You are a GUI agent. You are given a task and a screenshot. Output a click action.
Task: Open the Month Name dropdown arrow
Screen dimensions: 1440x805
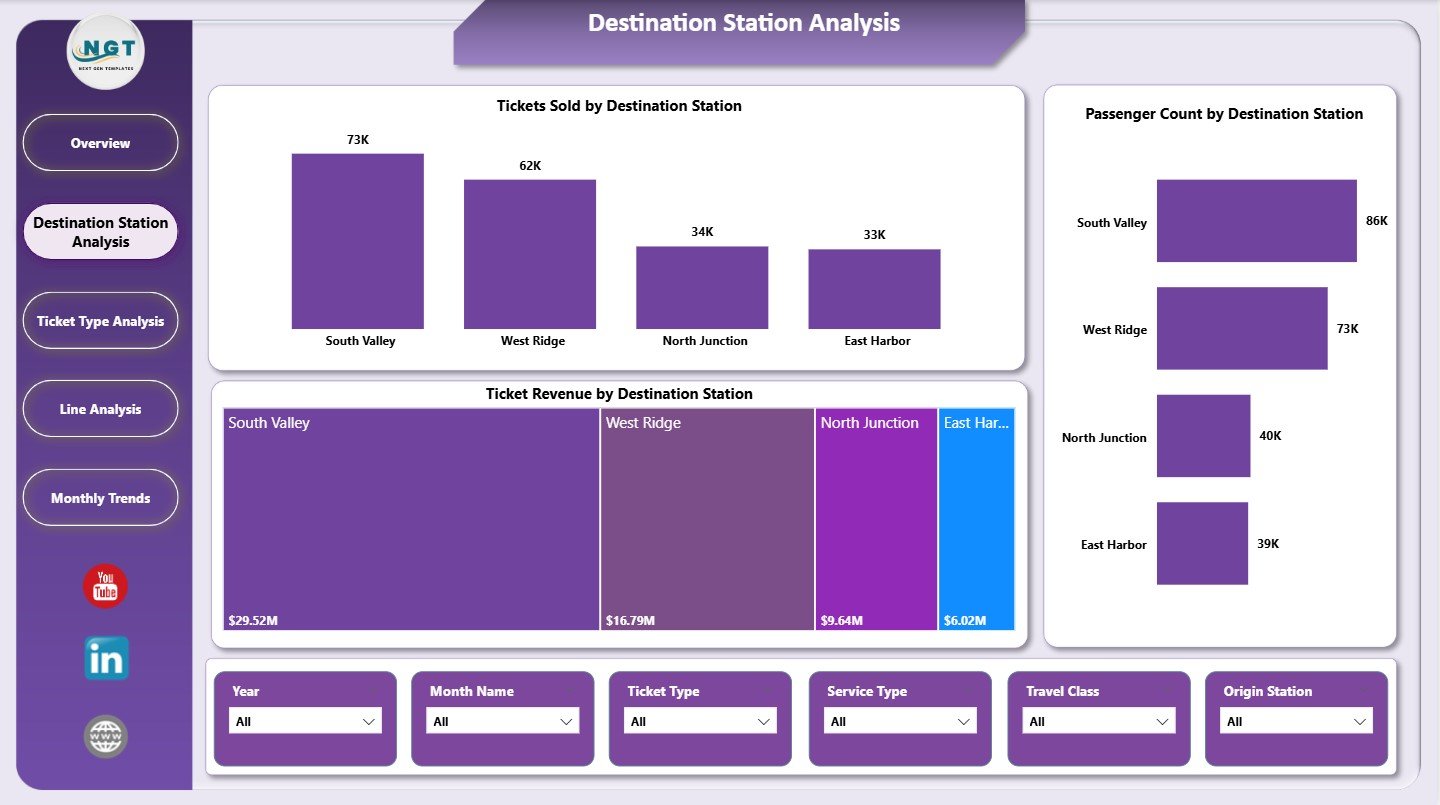click(x=566, y=720)
